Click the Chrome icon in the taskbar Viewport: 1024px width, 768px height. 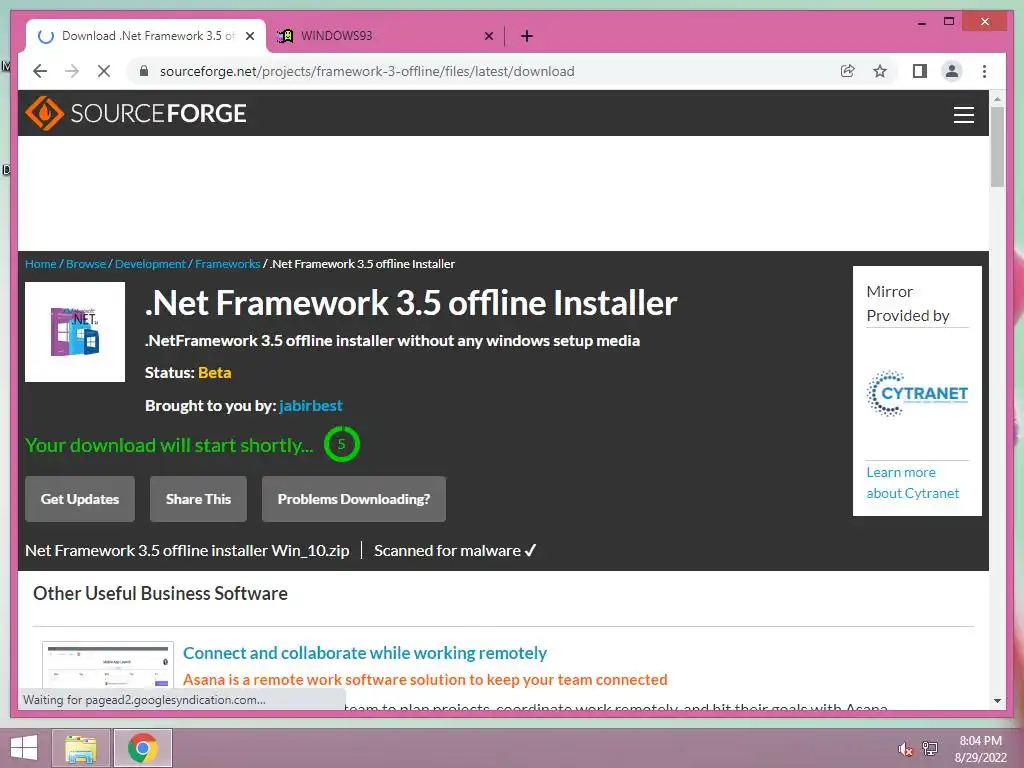tap(143, 748)
